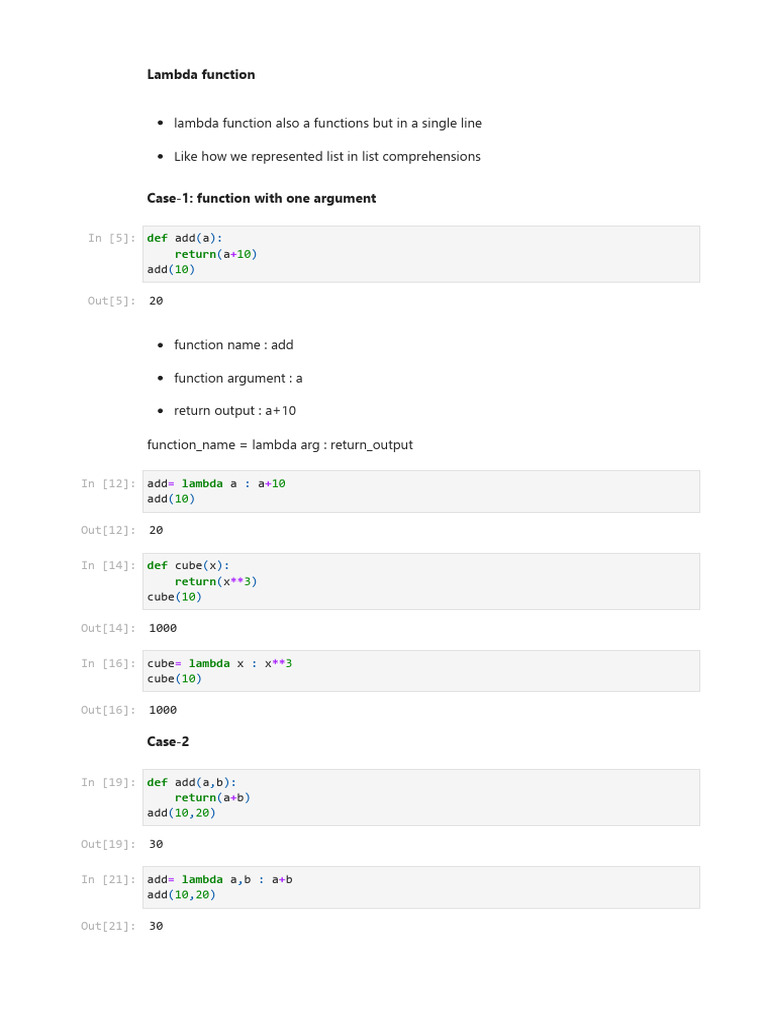Focus the In [19] def add(a,b) code cell
The height and width of the screenshot is (1024, 768).
click(421, 797)
